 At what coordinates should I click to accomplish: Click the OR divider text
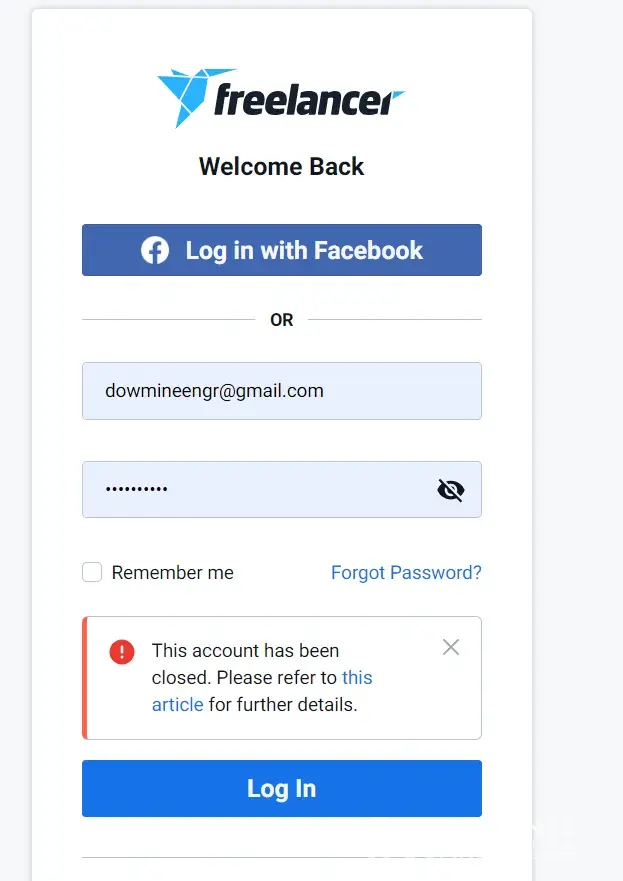tap(282, 320)
